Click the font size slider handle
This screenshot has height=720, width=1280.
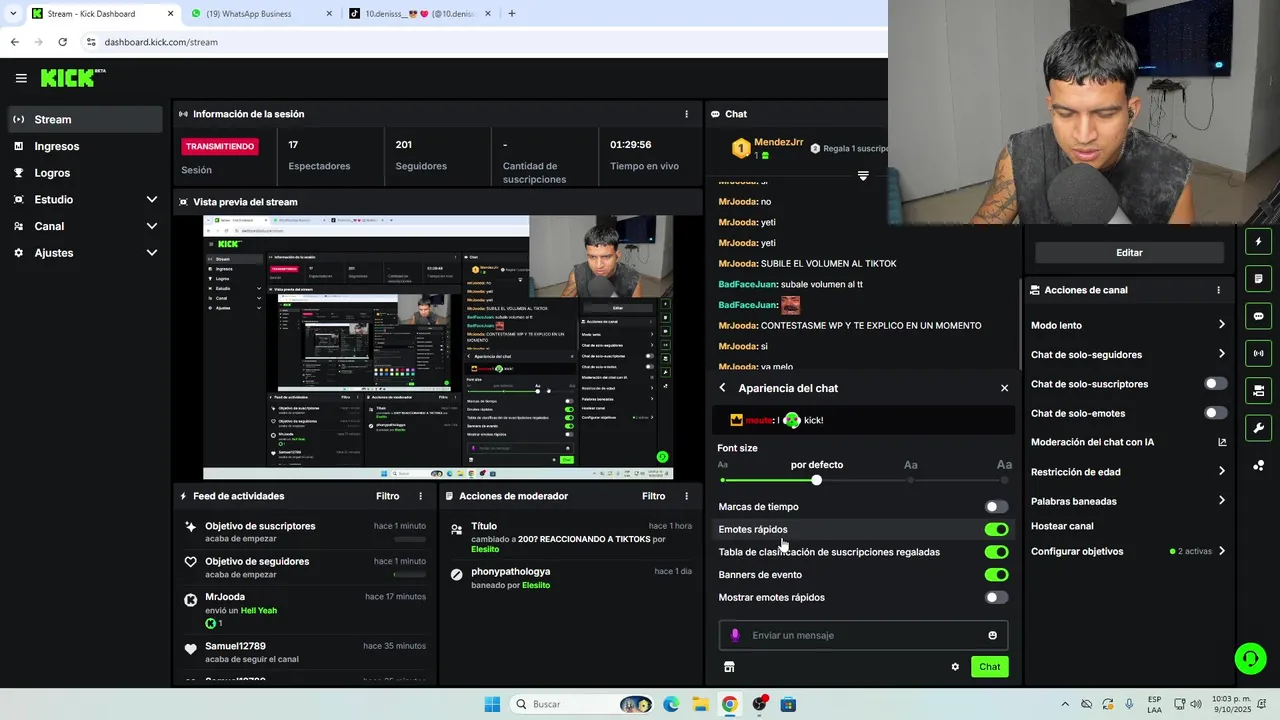click(x=817, y=481)
